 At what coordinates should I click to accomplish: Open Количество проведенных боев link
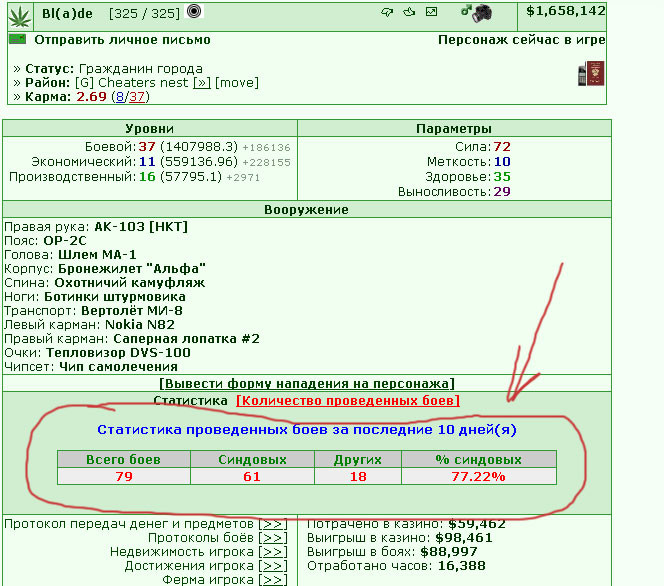pyautogui.click(x=348, y=401)
